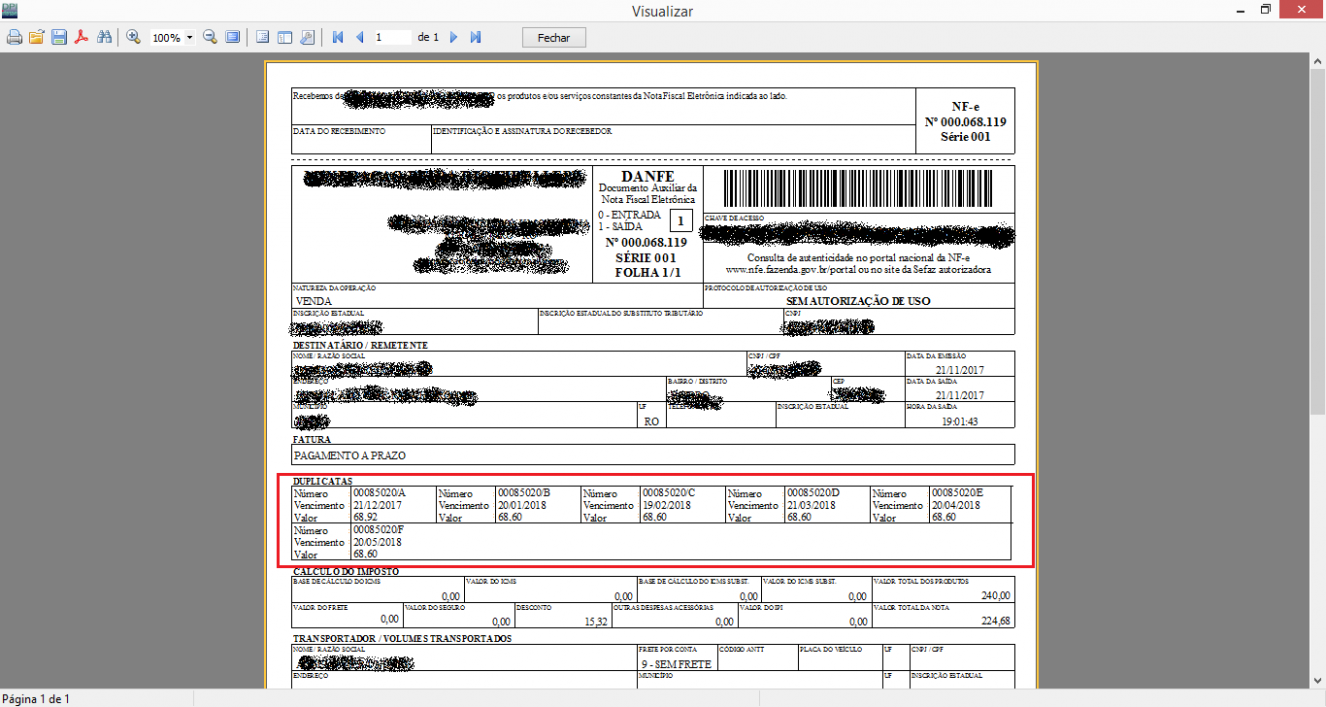Click the "Página 1 de 1" status text
This screenshot has width=1326, height=707.
36,698
